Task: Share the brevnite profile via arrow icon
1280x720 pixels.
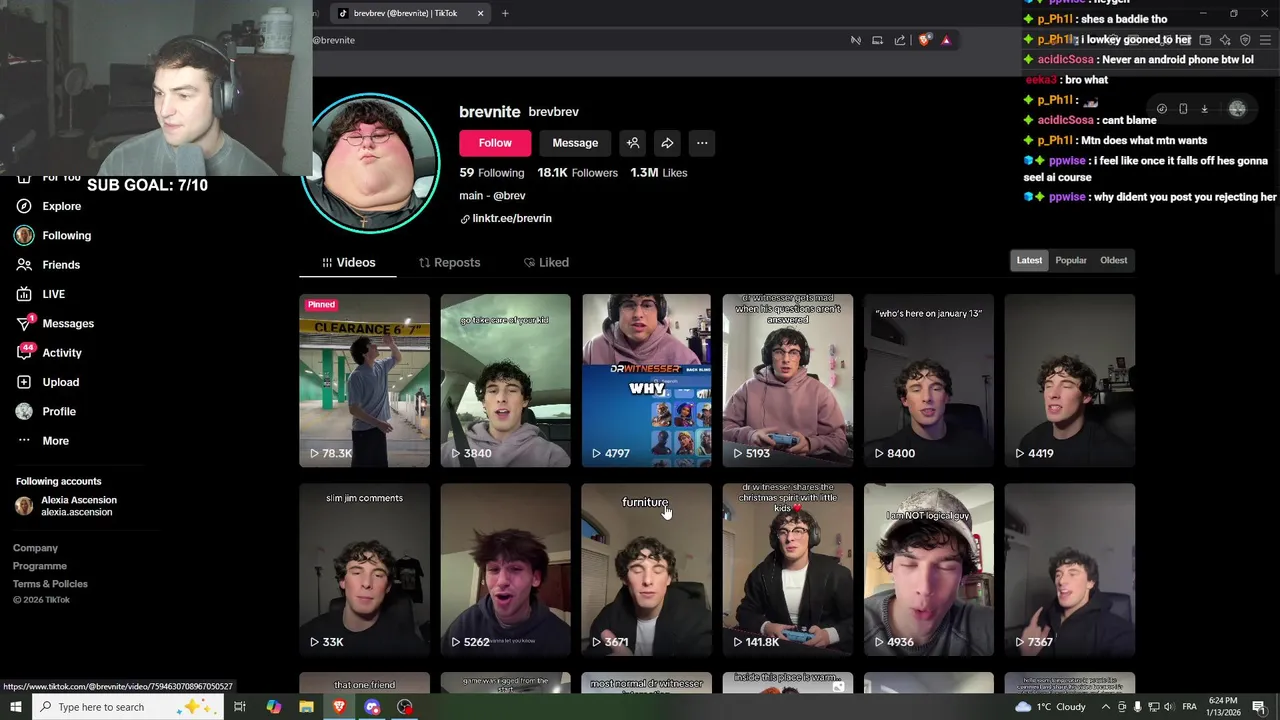Action: (667, 143)
